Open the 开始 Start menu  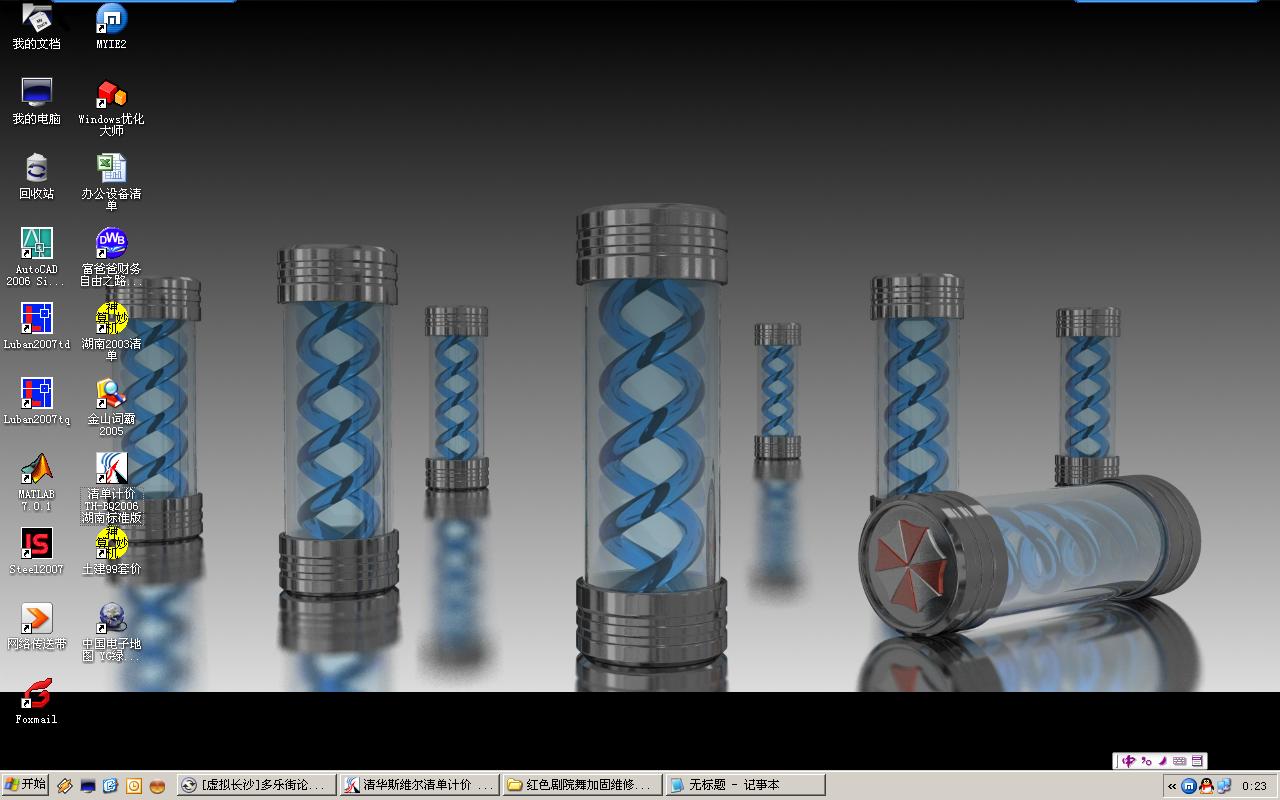(25, 785)
